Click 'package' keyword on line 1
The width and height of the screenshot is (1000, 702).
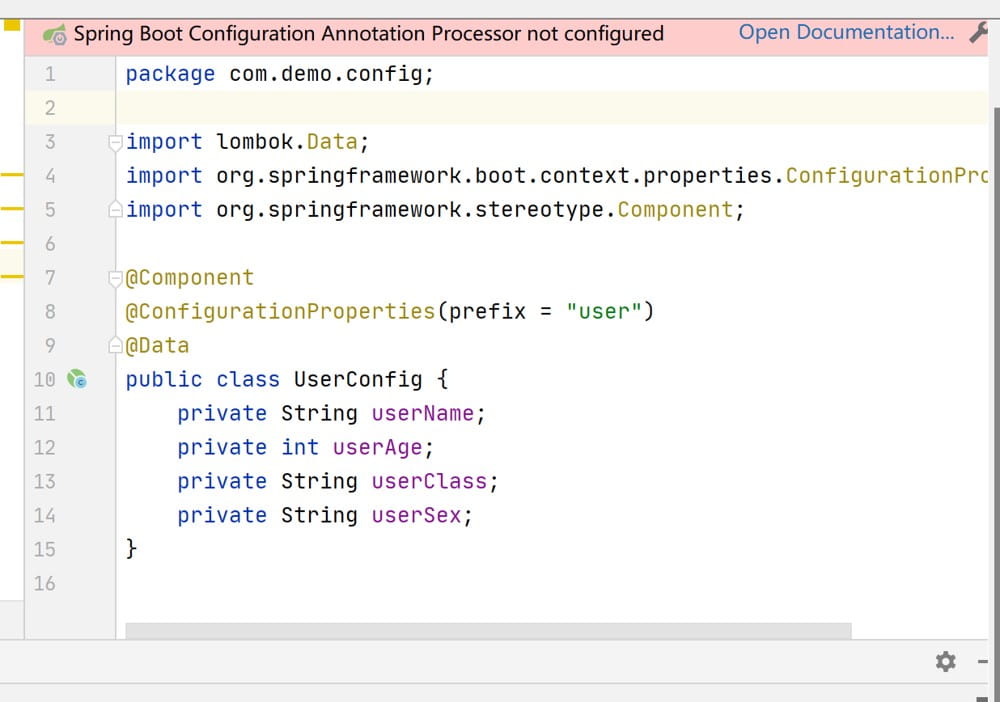pyautogui.click(x=170, y=74)
